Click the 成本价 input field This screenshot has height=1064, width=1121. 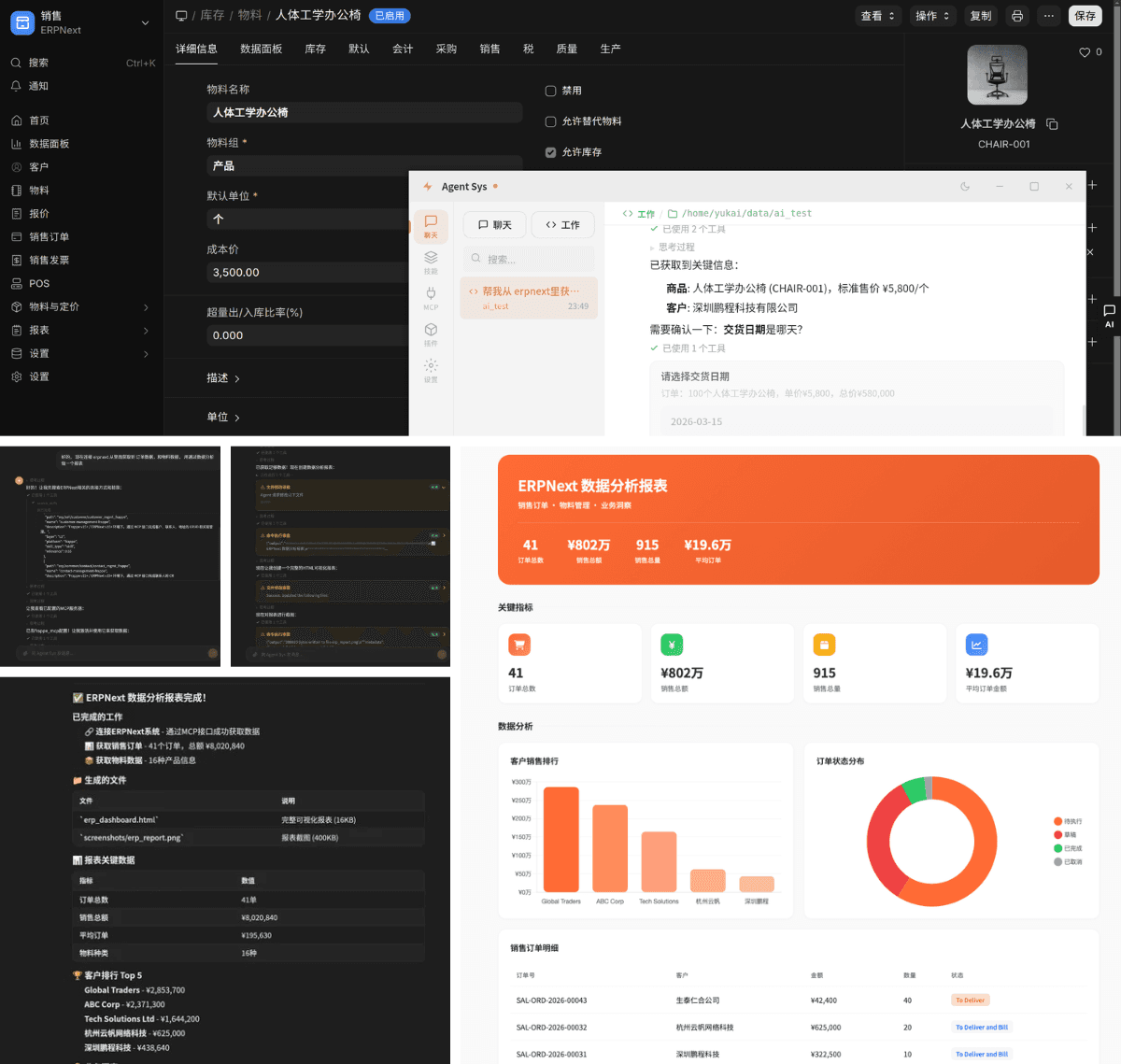[x=306, y=273]
